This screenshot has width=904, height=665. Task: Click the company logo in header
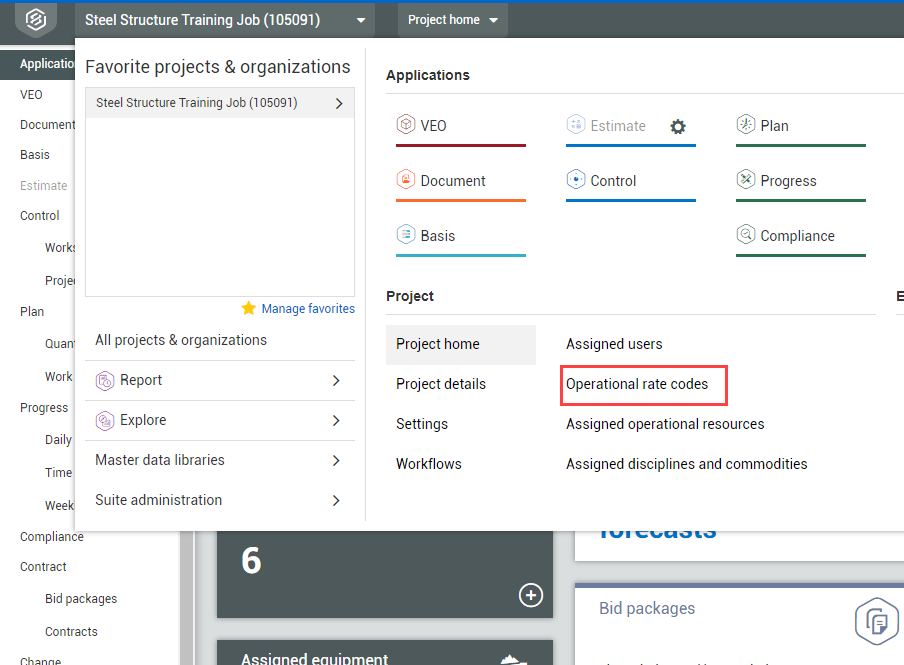coord(35,20)
